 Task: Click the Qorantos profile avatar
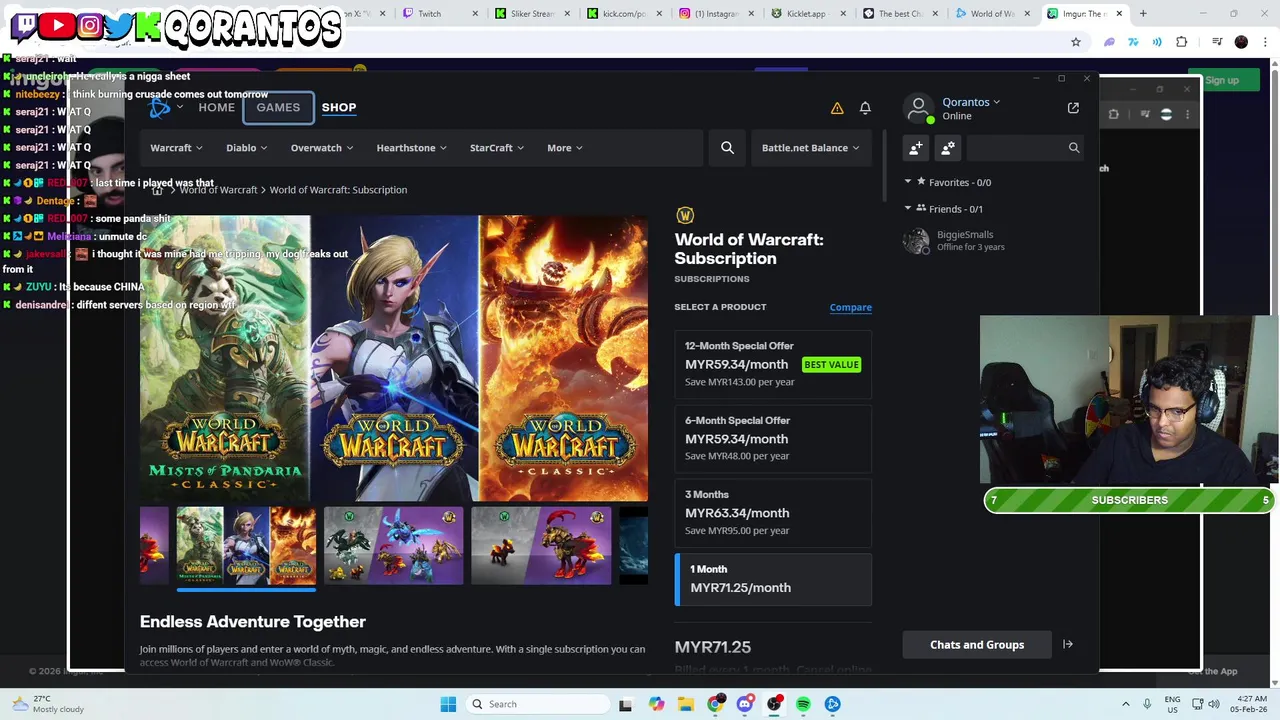pyautogui.click(x=918, y=108)
